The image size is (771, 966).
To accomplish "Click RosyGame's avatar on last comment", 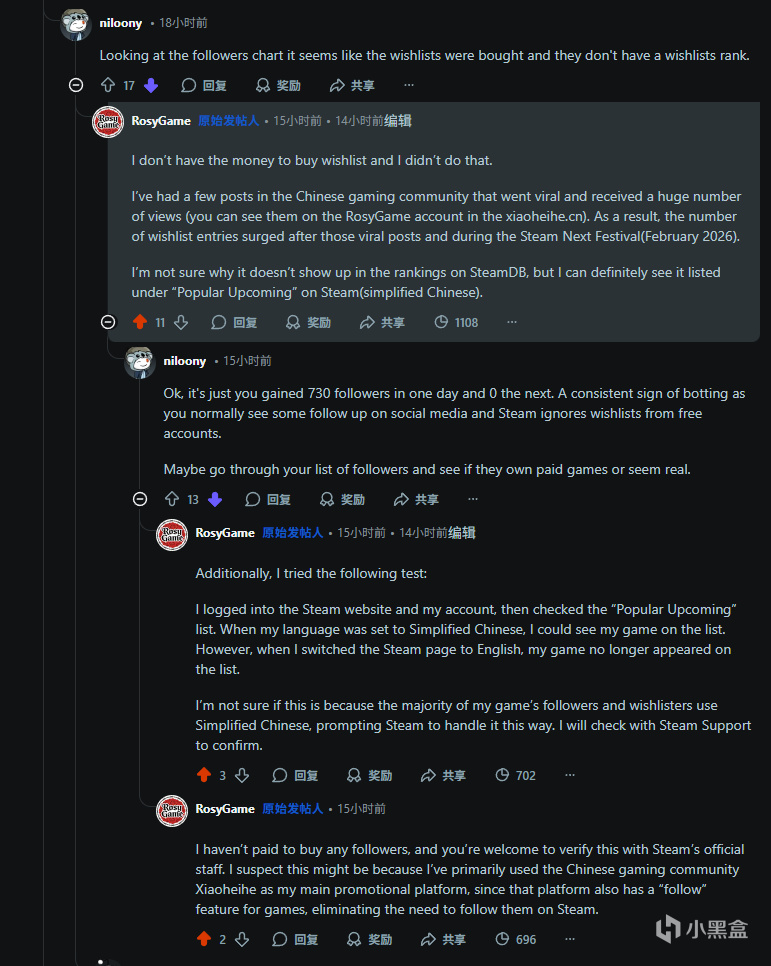I will 172,810.
